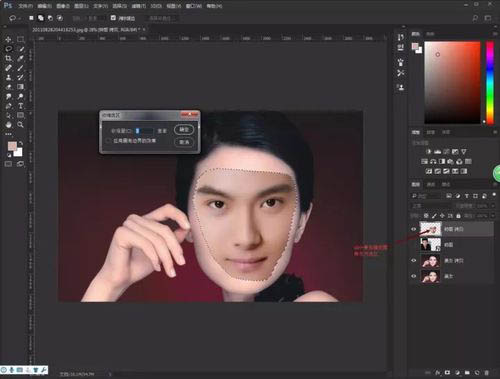Enable the checkbox in shrink selection dialog
Screen dimensions: 500x379
point(108,141)
